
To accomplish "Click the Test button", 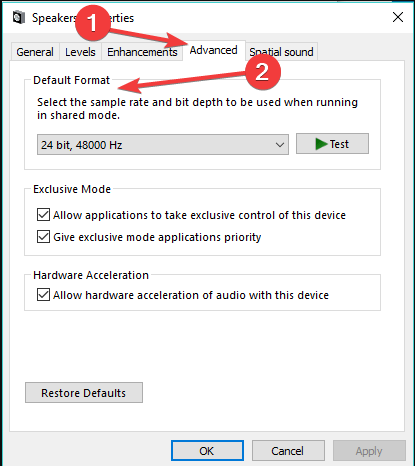I will click(x=332, y=144).
